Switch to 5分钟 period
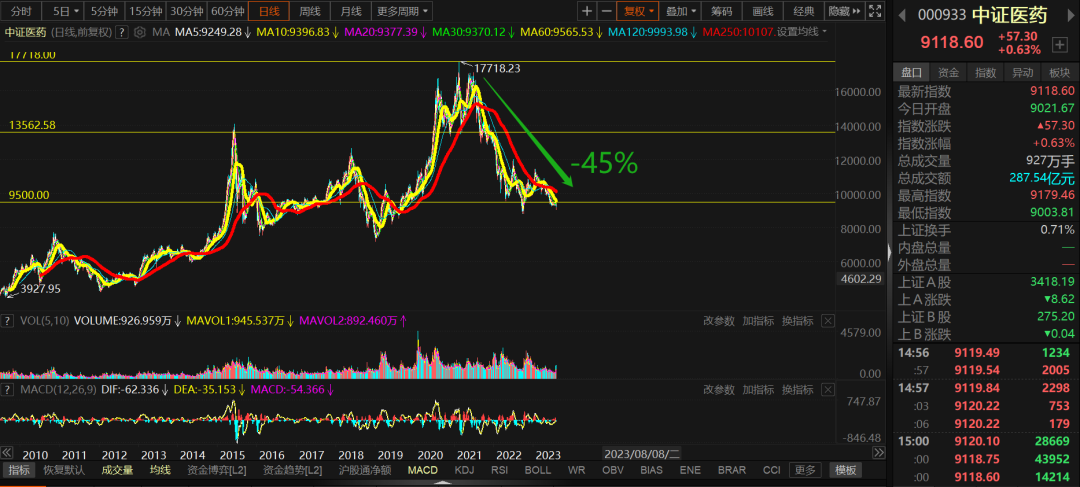This screenshot has height=487, width=1080. pyautogui.click(x=104, y=11)
